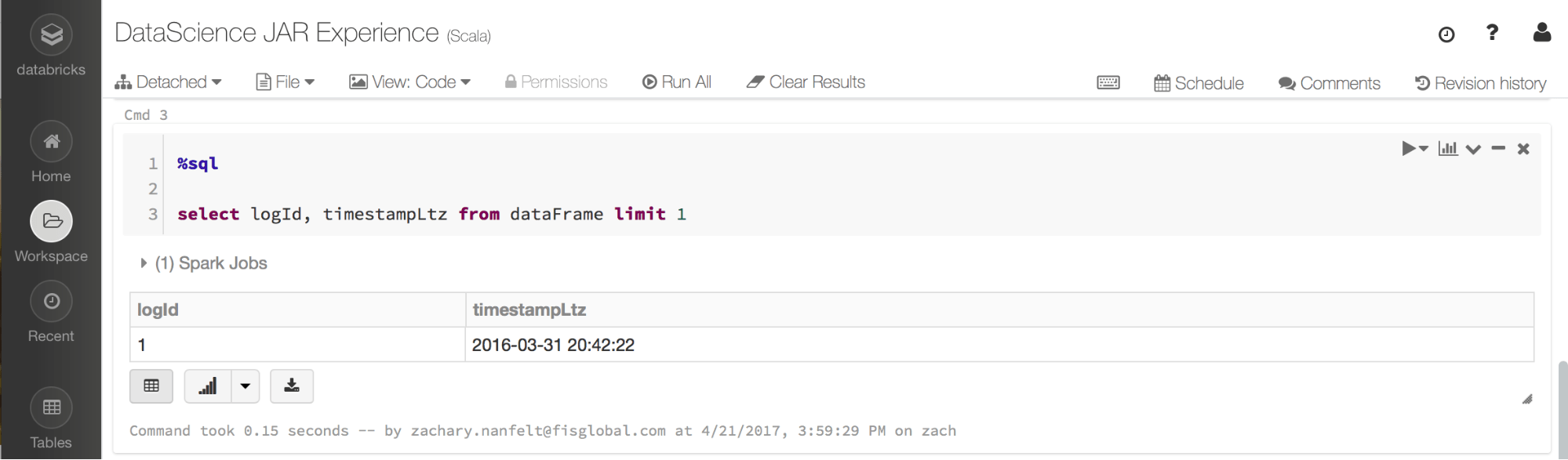Switch to bar chart view of results
The width and height of the screenshot is (1568, 460).
(208, 386)
